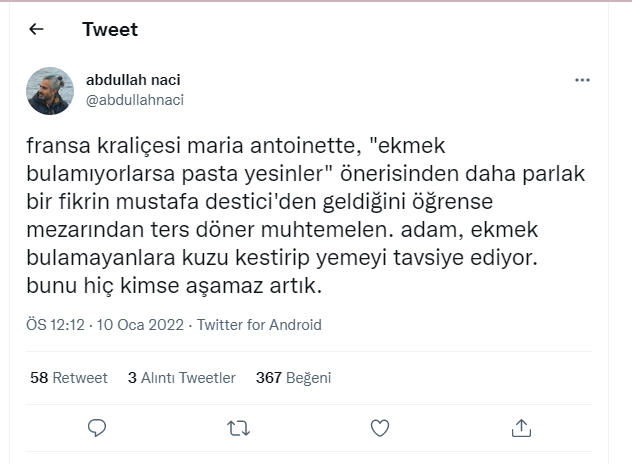This screenshot has width=632, height=464.
Task: Click the ÖS 12:12 time stamp
Action: [x=56, y=325]
